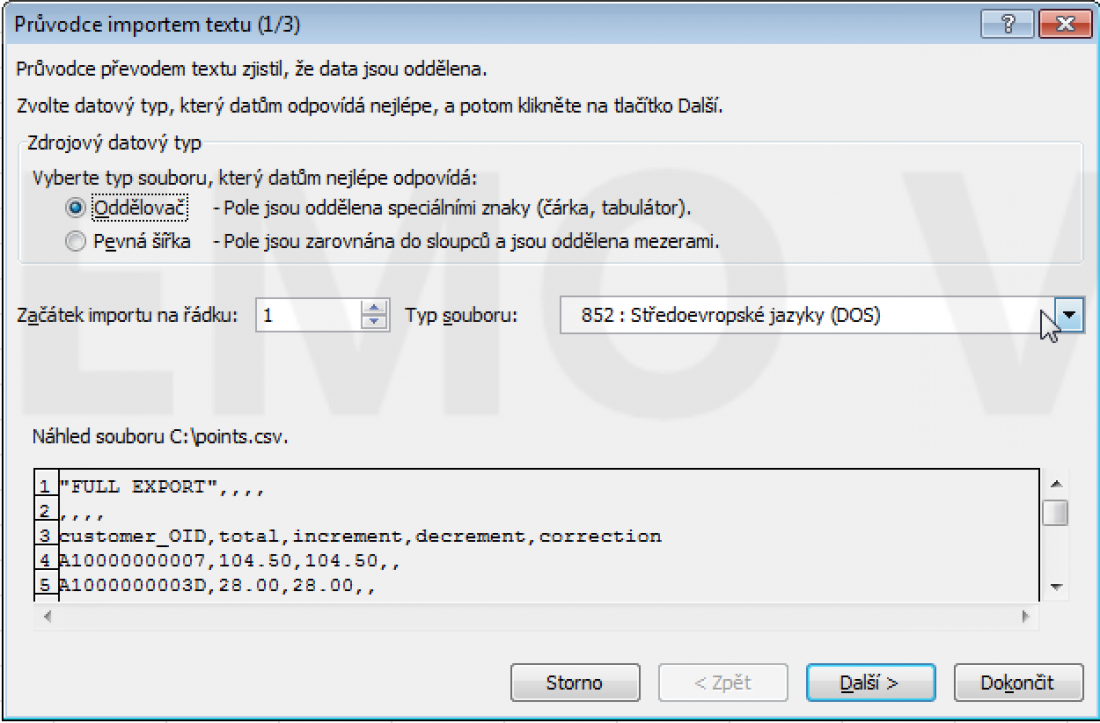Select the Oddělovač radio option

[74, 208]
